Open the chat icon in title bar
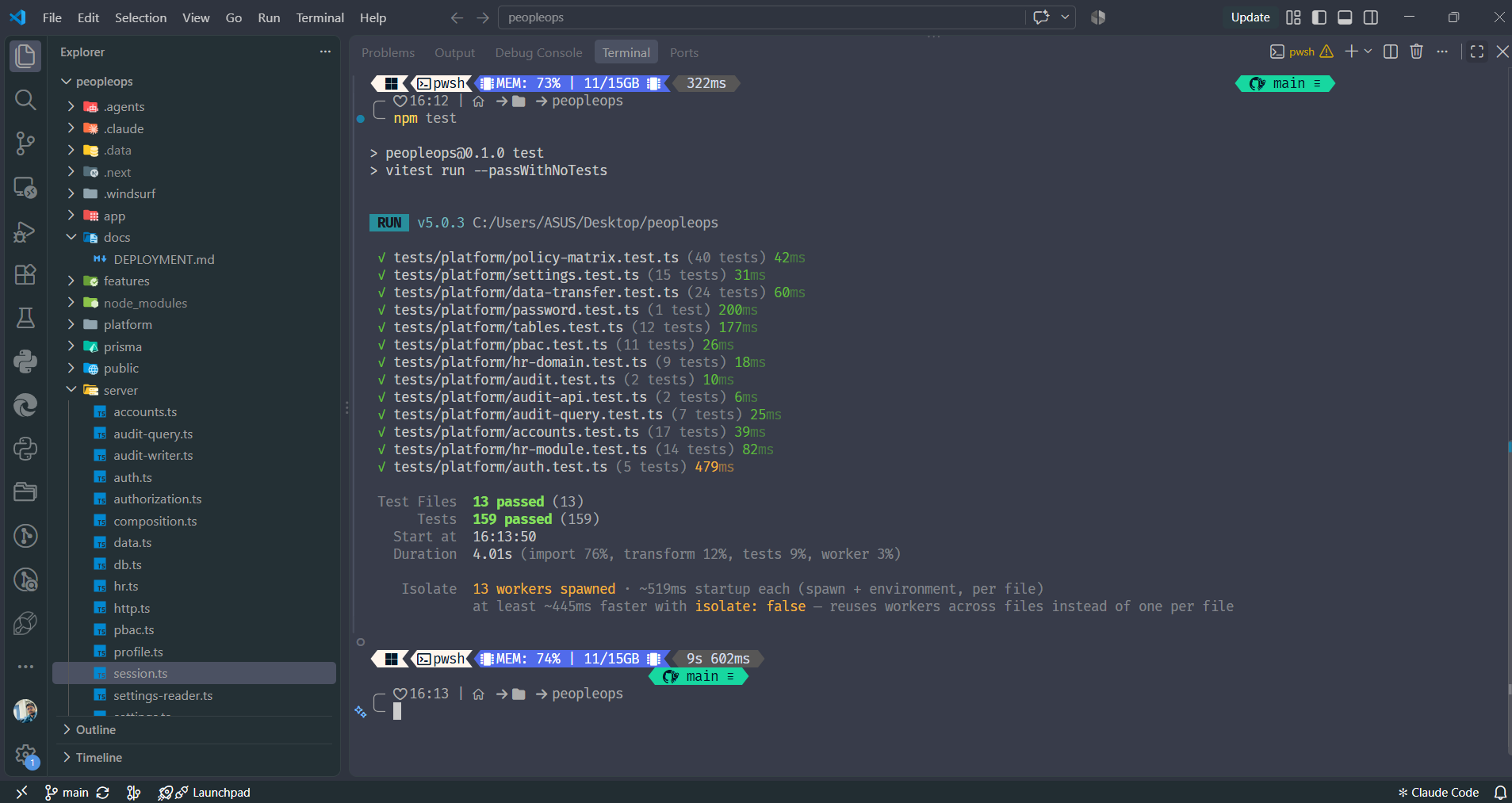 [x=1041, y=17]
